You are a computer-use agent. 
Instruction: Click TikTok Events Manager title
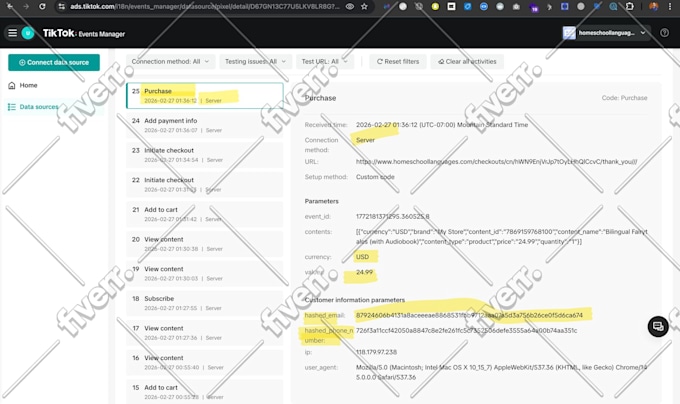tap(84, 33)
